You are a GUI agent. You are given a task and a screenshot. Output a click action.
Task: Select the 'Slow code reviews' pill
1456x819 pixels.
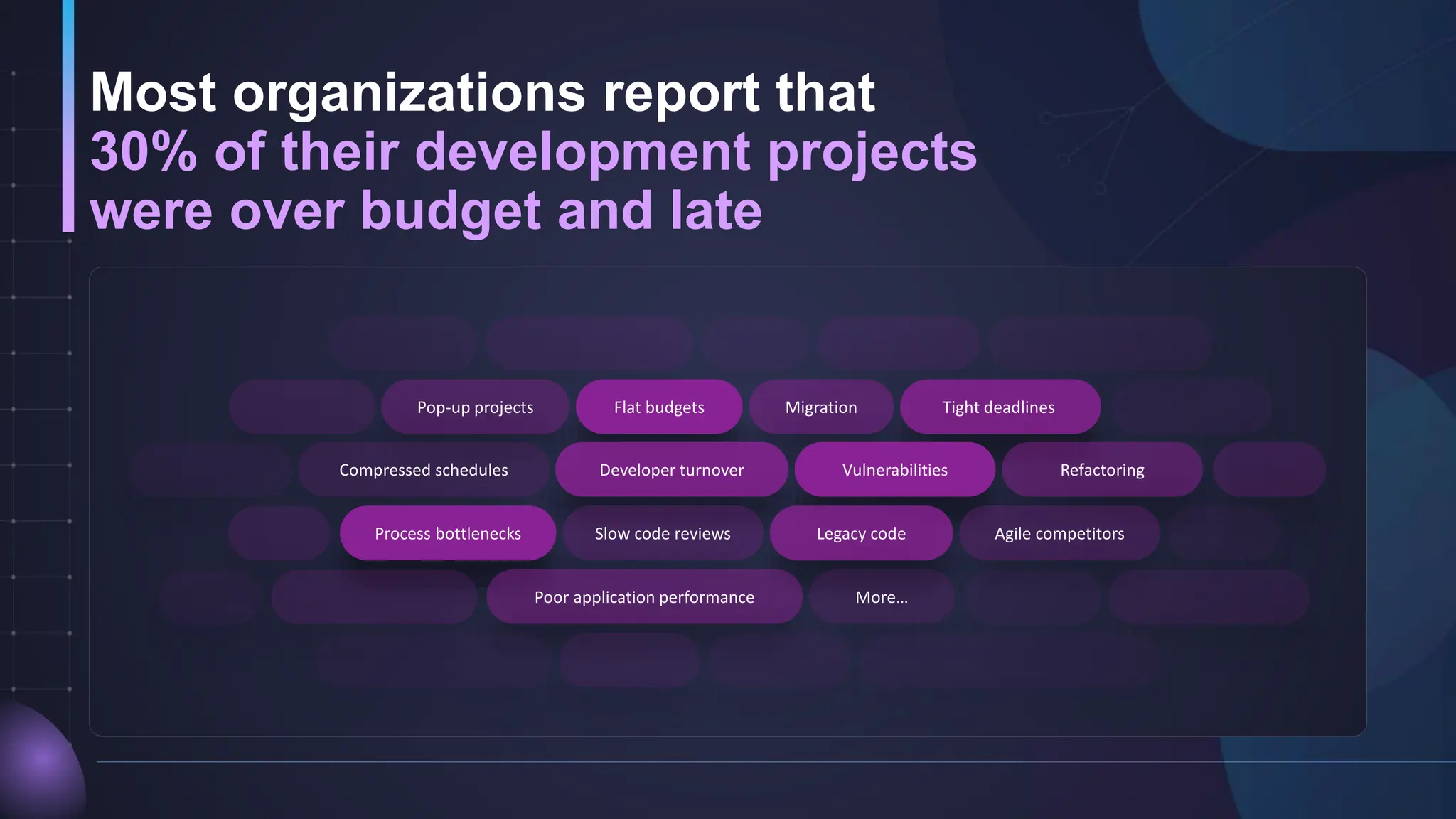663,533
